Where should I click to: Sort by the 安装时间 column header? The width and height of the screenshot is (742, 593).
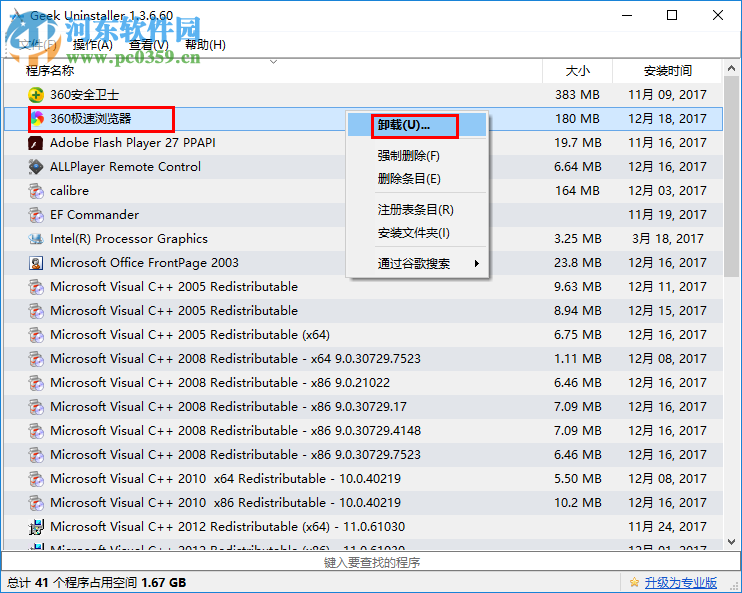point(667,71)
